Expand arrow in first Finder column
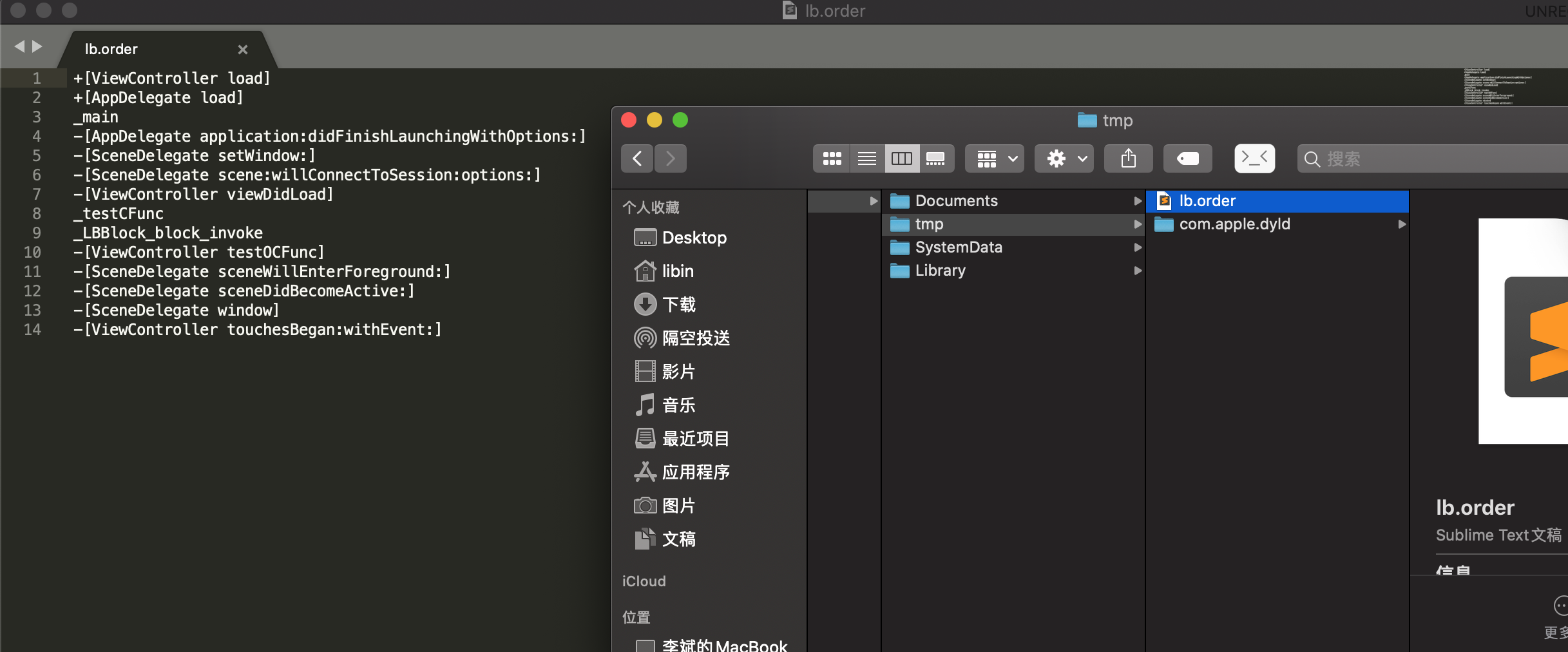 (874, 201)
